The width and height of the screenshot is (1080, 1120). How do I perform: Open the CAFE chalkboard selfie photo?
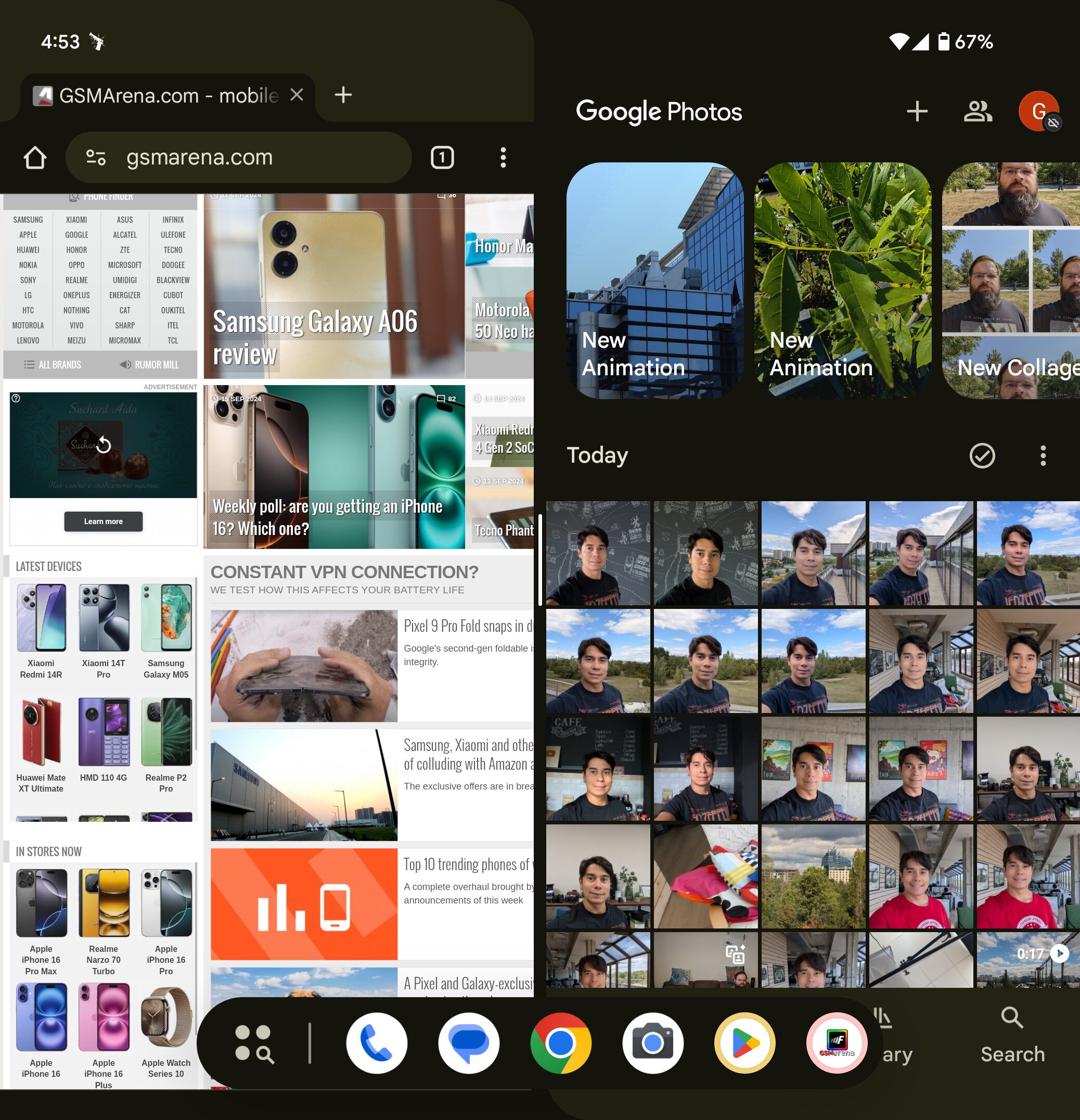point(598,769)
